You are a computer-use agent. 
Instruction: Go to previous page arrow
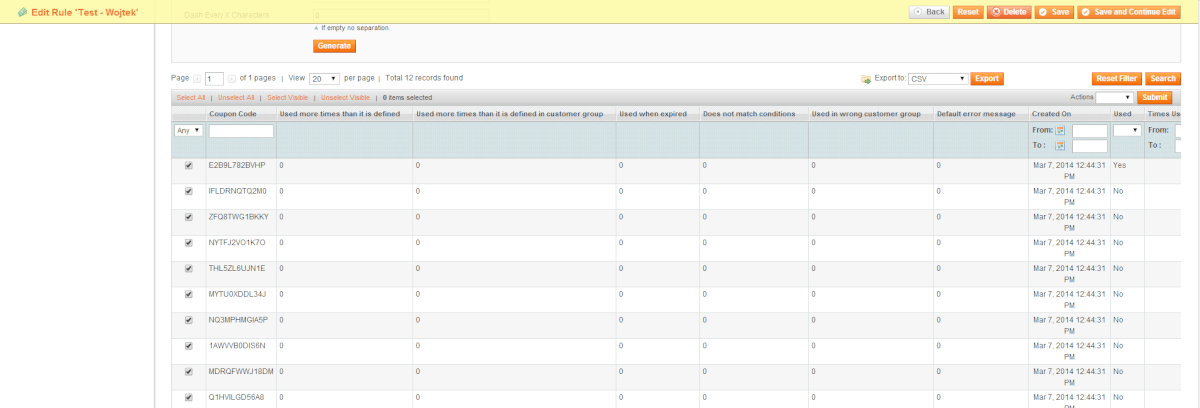tap(196, 78)
